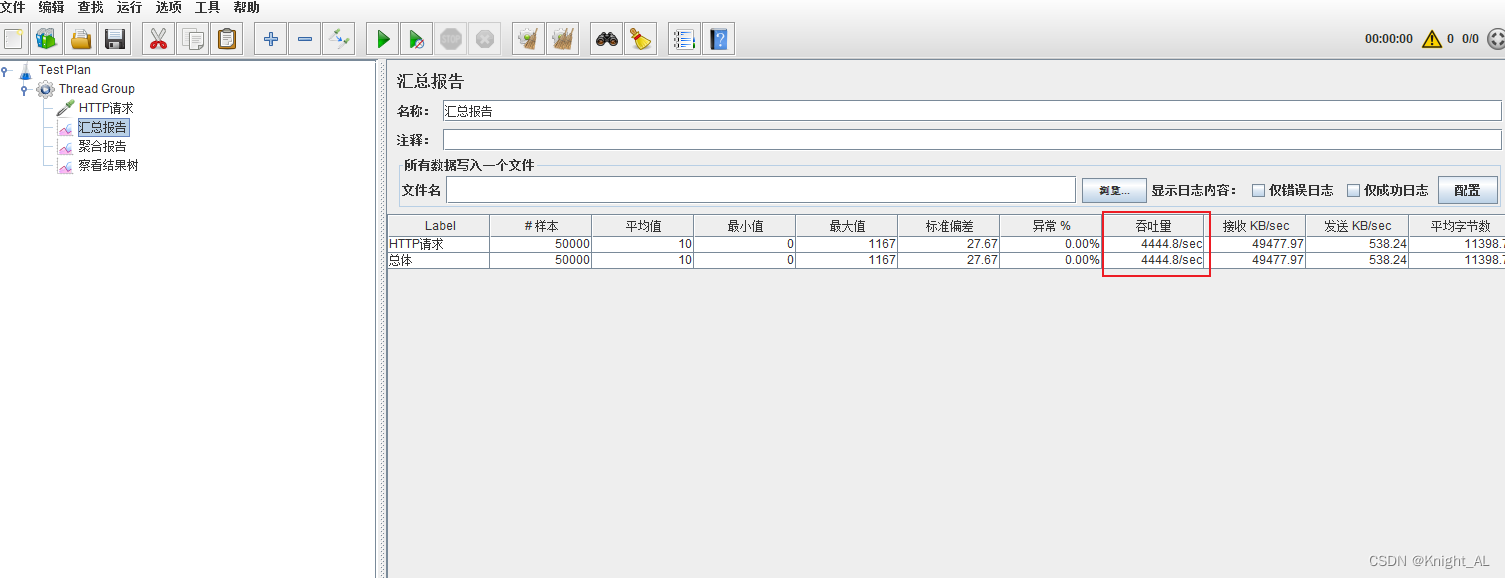Click the 吞吐量 column header

pyautogui.click(x=1153, y=226)
